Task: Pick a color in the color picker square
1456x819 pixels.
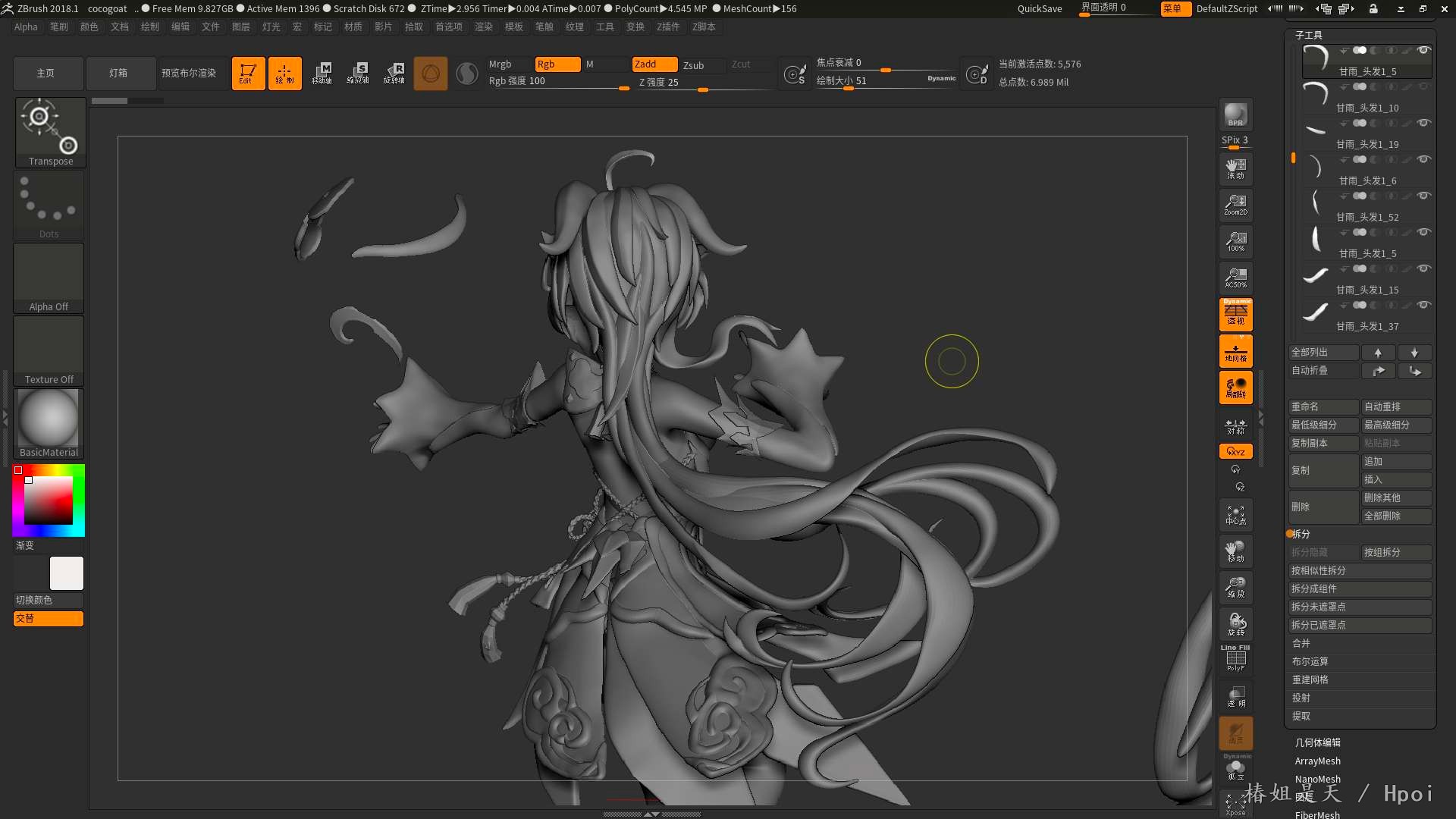Action: [49, 500]
